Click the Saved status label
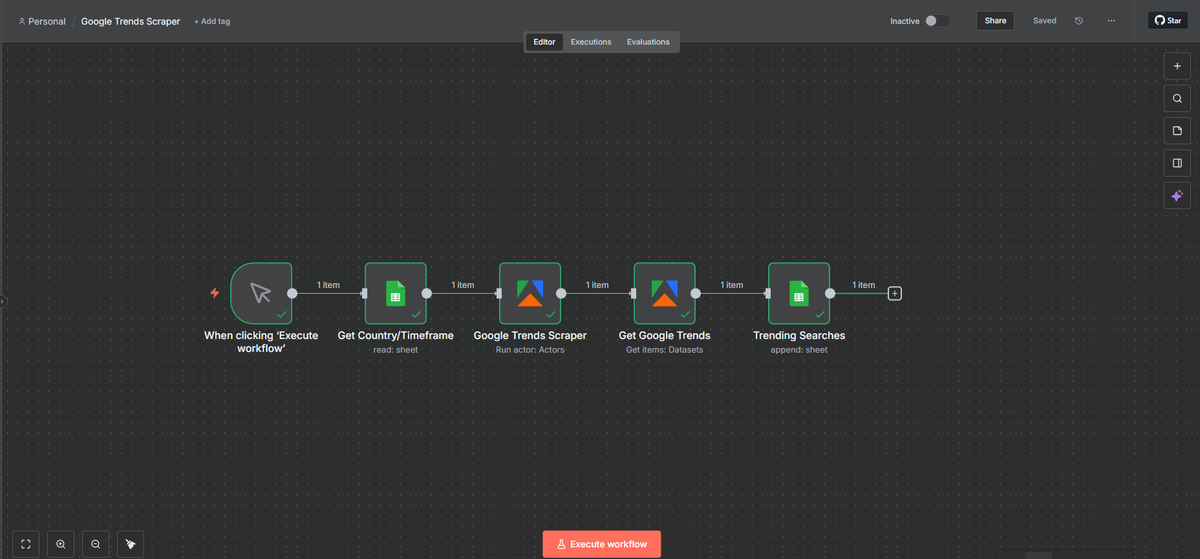The width and height of the screenshot is (1200, 559). tap(1045, 21)
